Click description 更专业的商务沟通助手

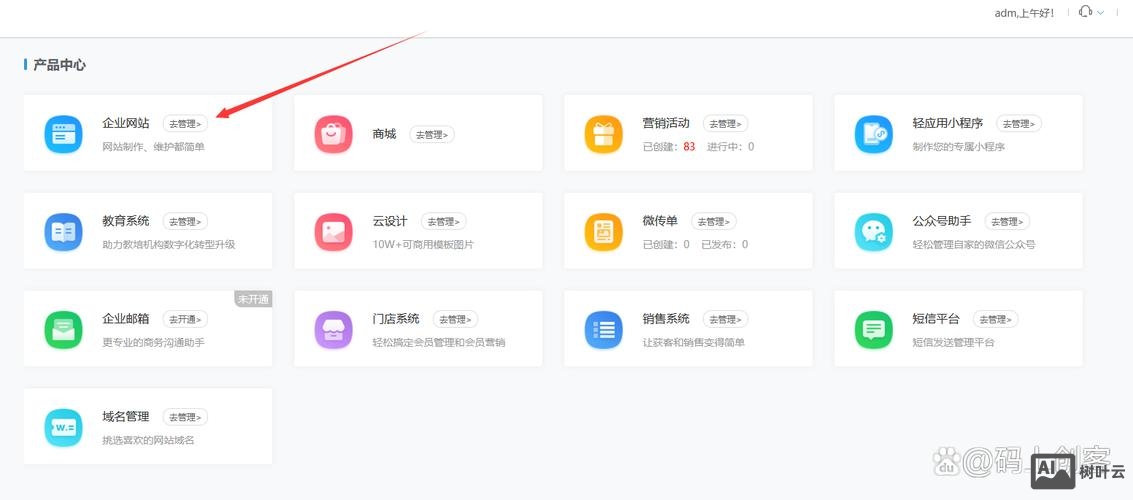154,342
